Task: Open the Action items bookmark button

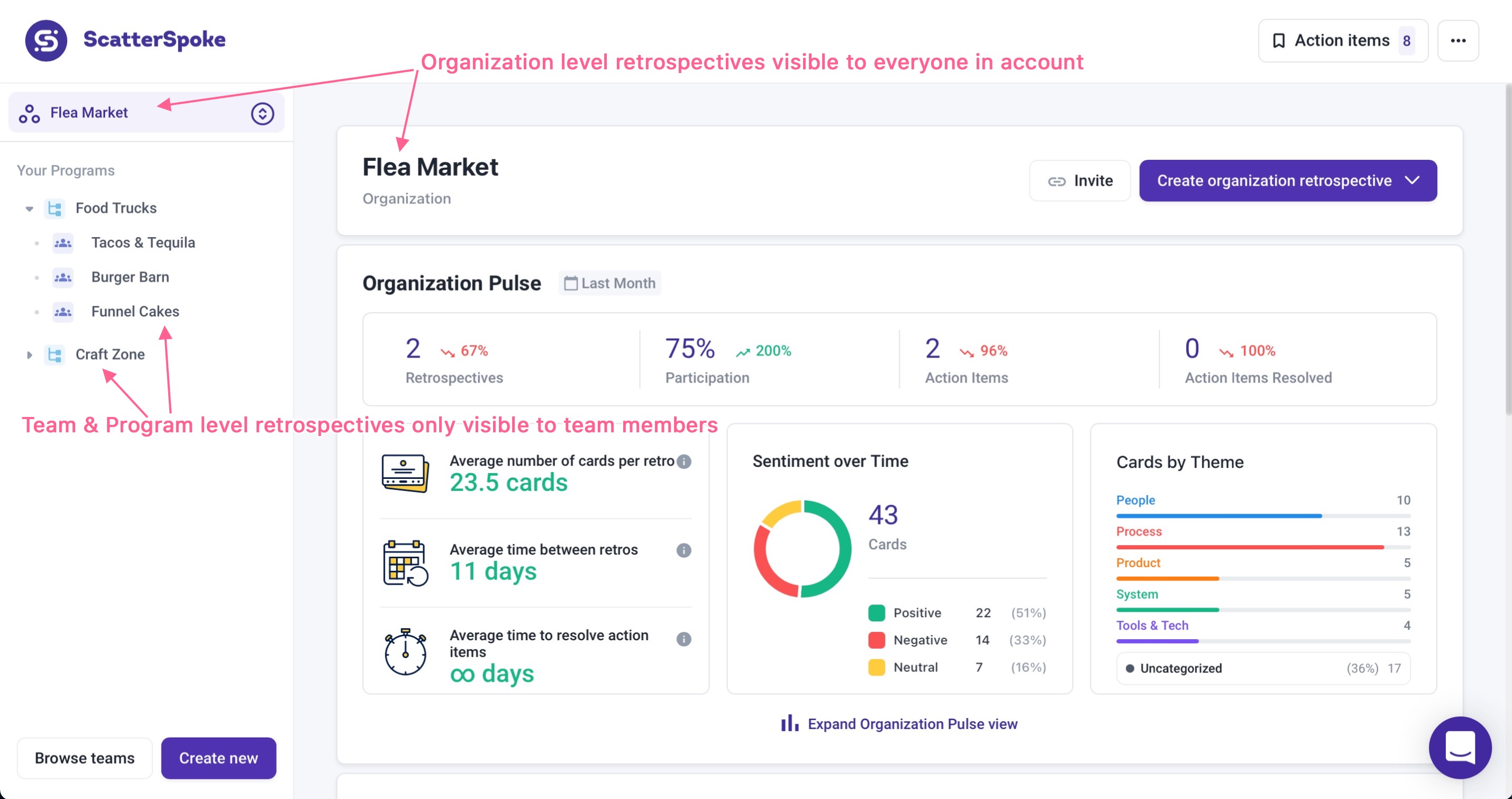Action: [x=1342, y=41]
